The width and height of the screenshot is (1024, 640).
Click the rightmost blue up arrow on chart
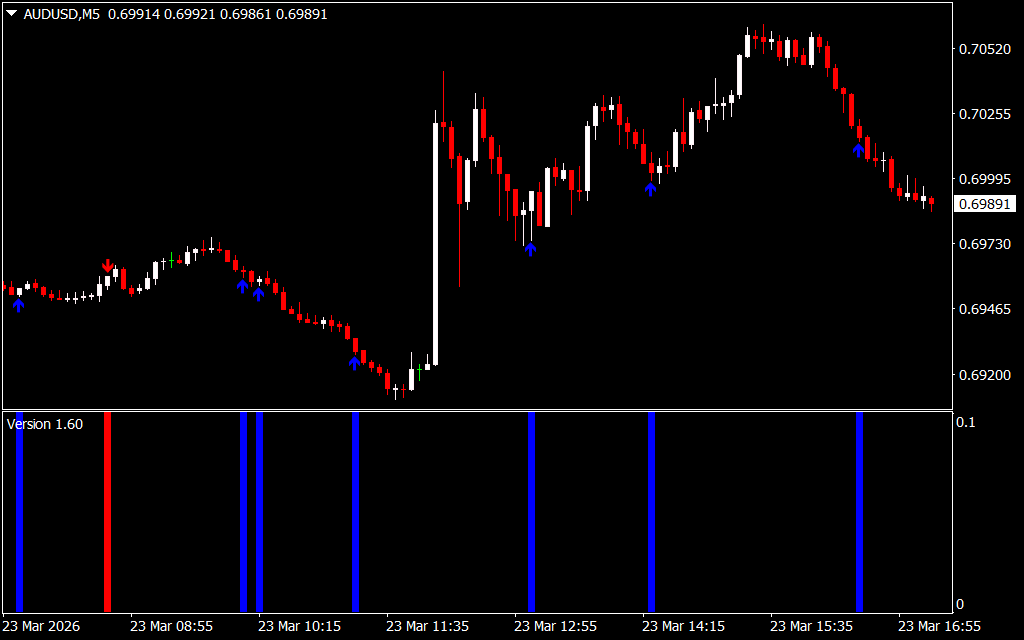[x=858, y=150]
